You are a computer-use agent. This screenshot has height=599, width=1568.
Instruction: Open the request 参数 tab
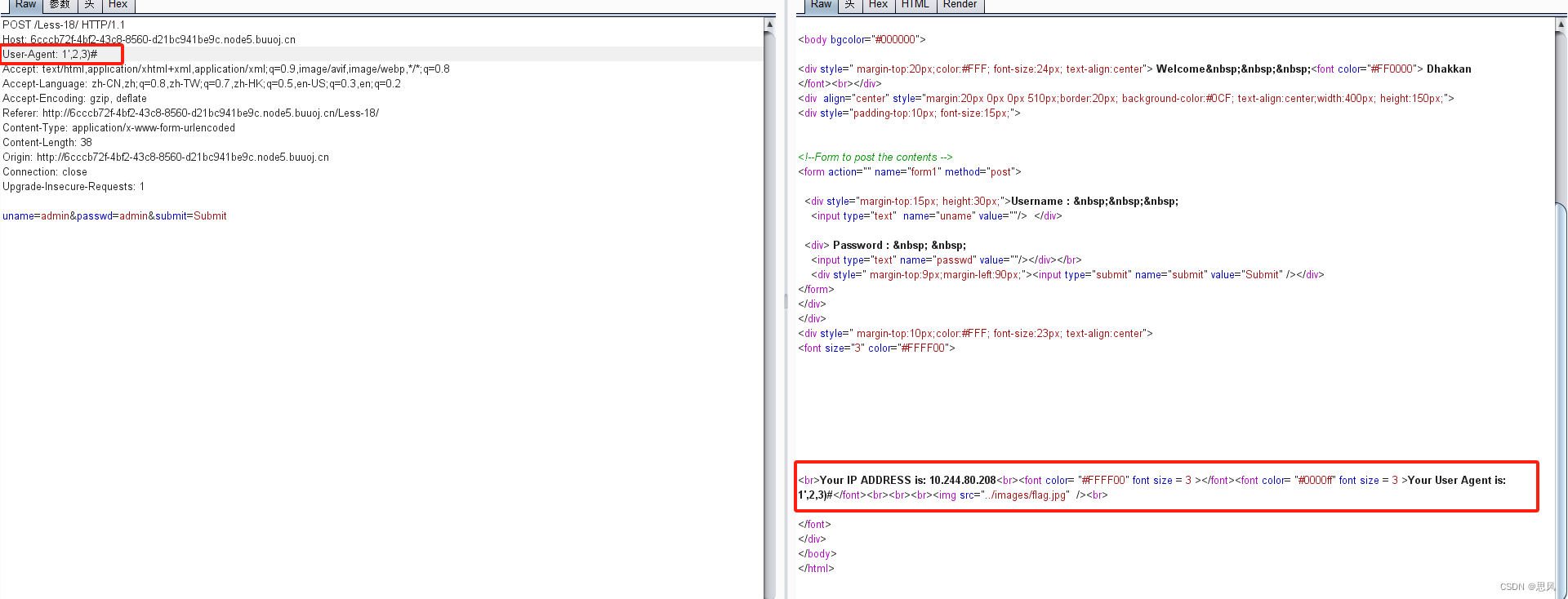pos(60,5)
